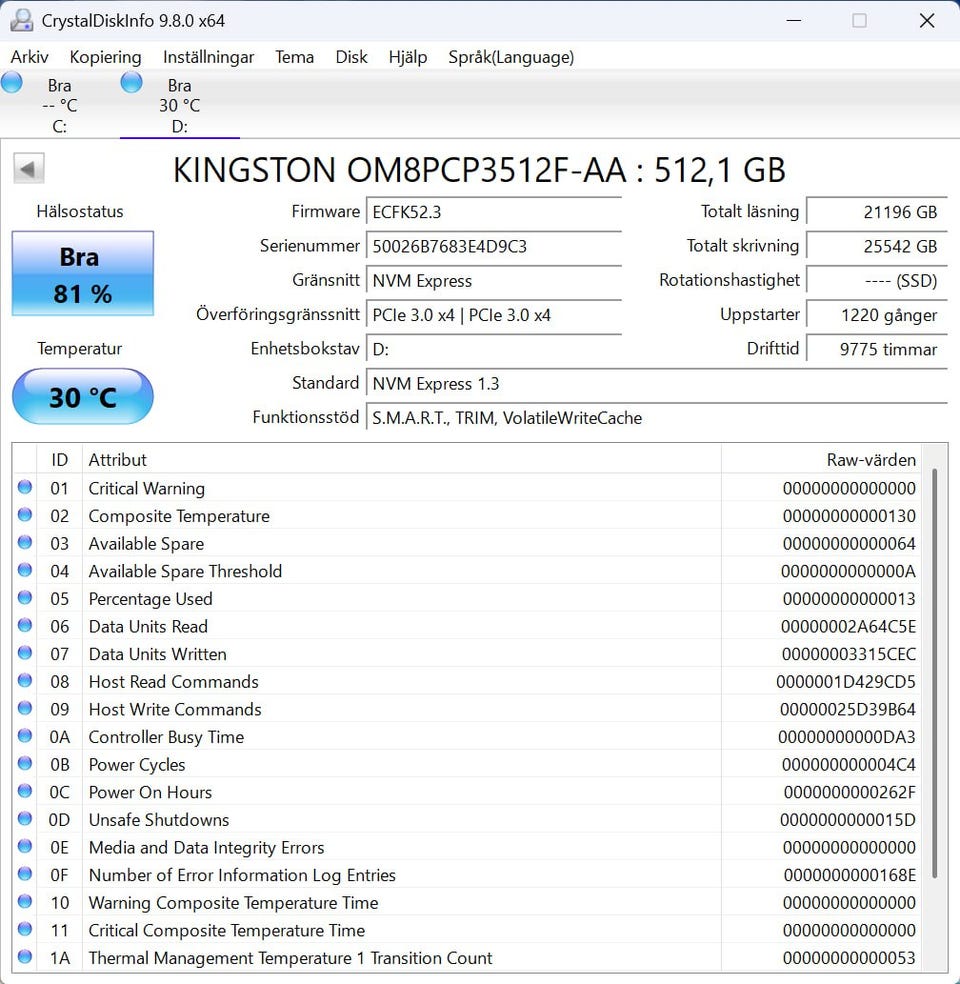The image size is (960, 984).
Task: Click the Gränssnitt field NVM Express
Action: [x=494, y=281]
